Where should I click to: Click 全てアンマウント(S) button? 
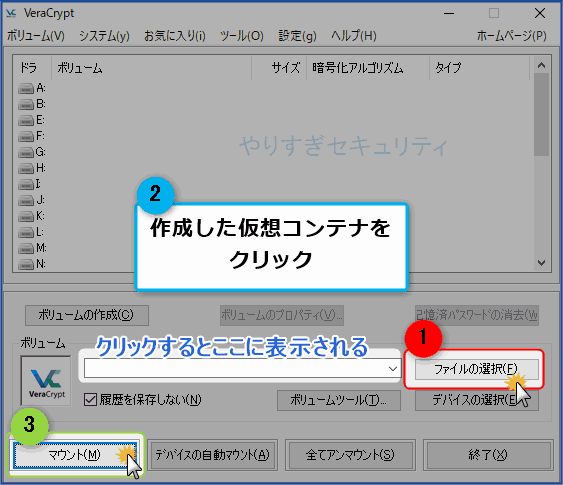coord(350,455)
